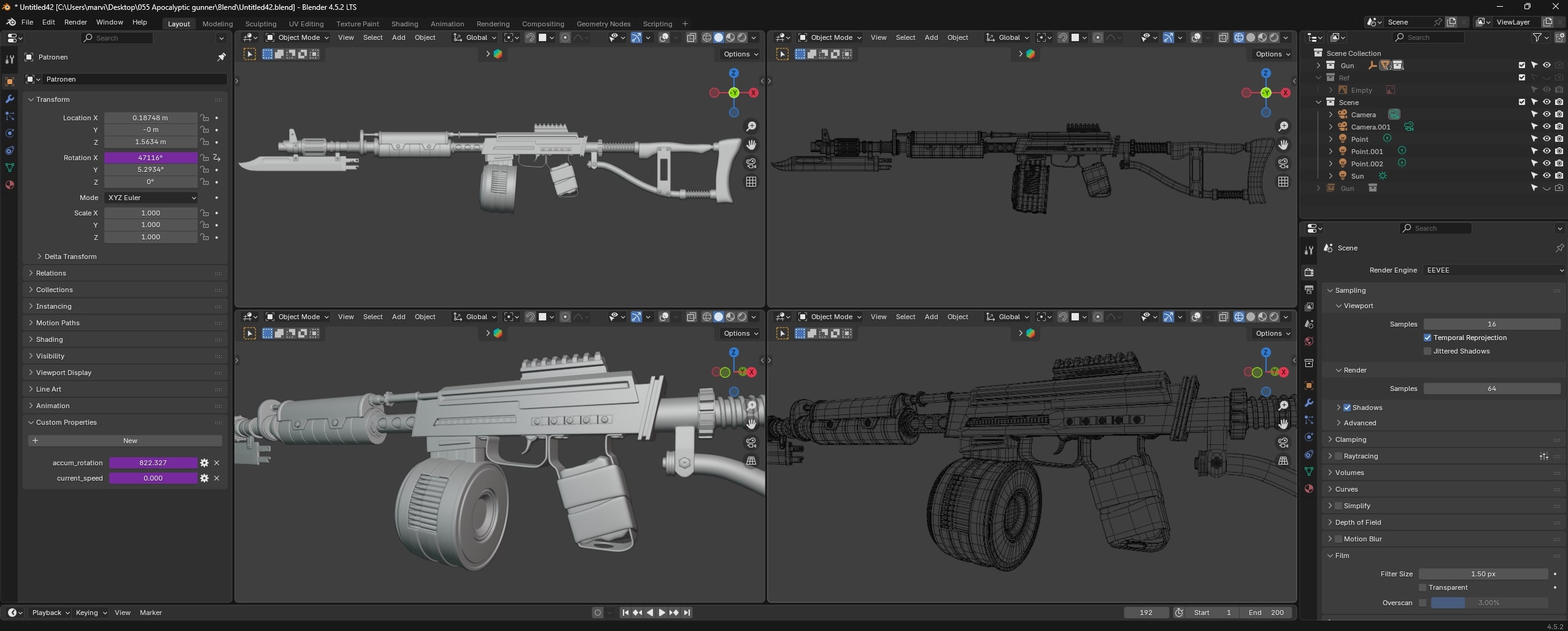Hide the Sun light in viewport
Viewport: 1568px width, 631px height.
pos(1547,176)
